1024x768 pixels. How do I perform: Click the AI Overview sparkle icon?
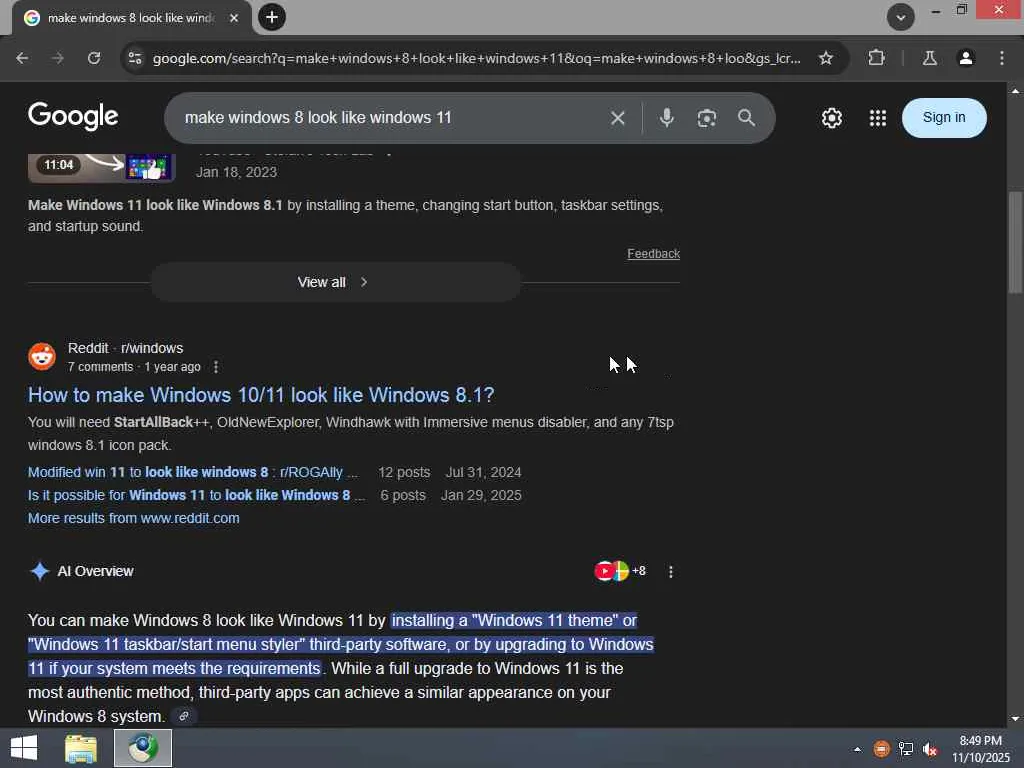pos(39,571)
